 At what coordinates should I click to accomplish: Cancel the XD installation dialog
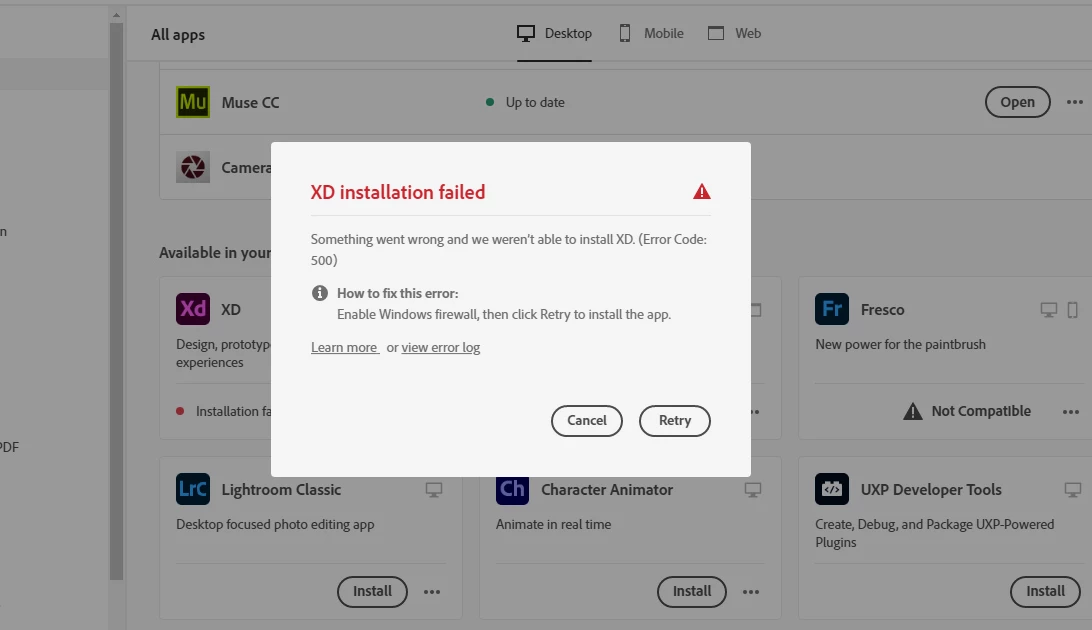586,420
